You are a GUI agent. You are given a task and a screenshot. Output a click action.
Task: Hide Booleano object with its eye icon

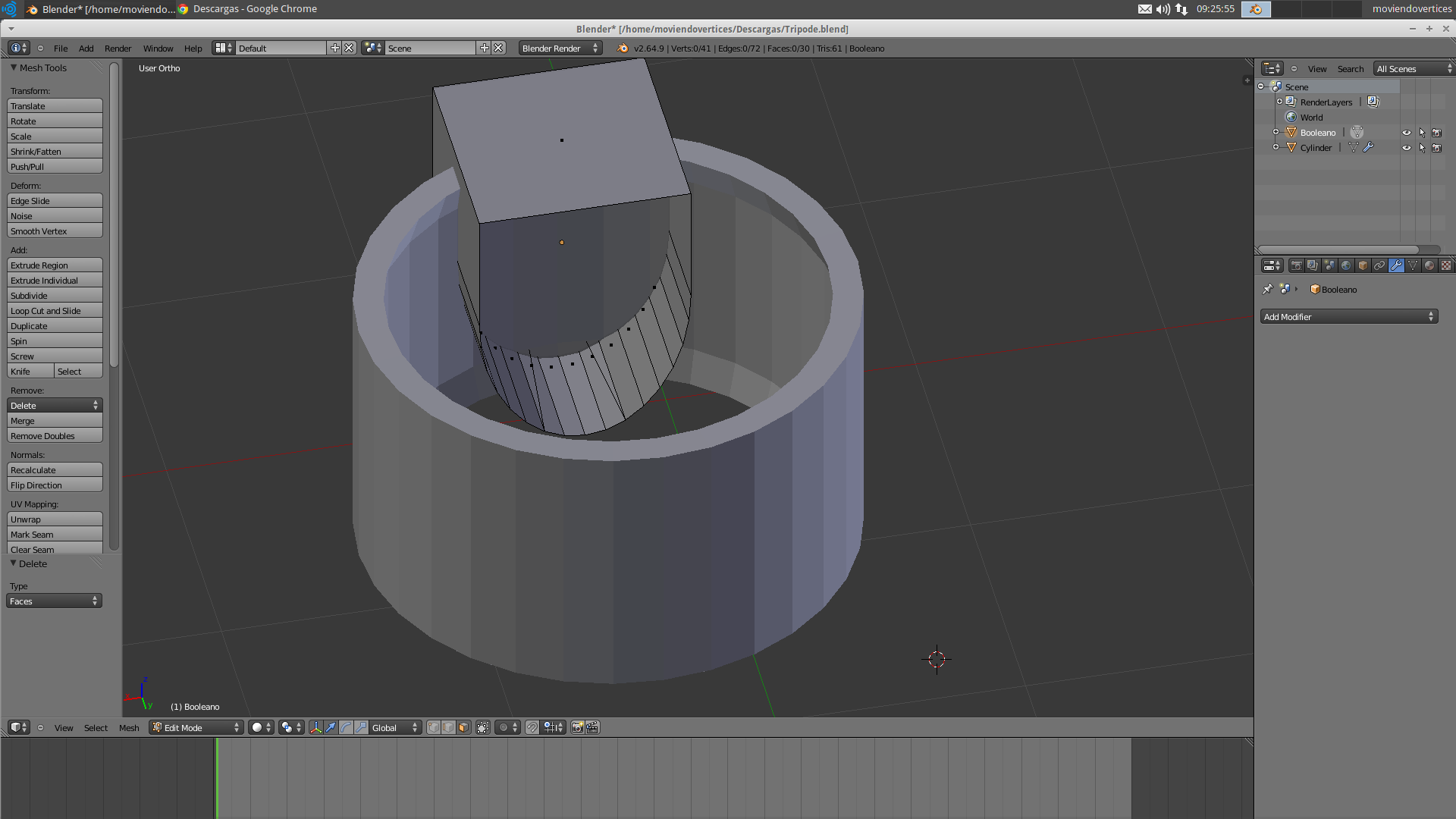1407,133
